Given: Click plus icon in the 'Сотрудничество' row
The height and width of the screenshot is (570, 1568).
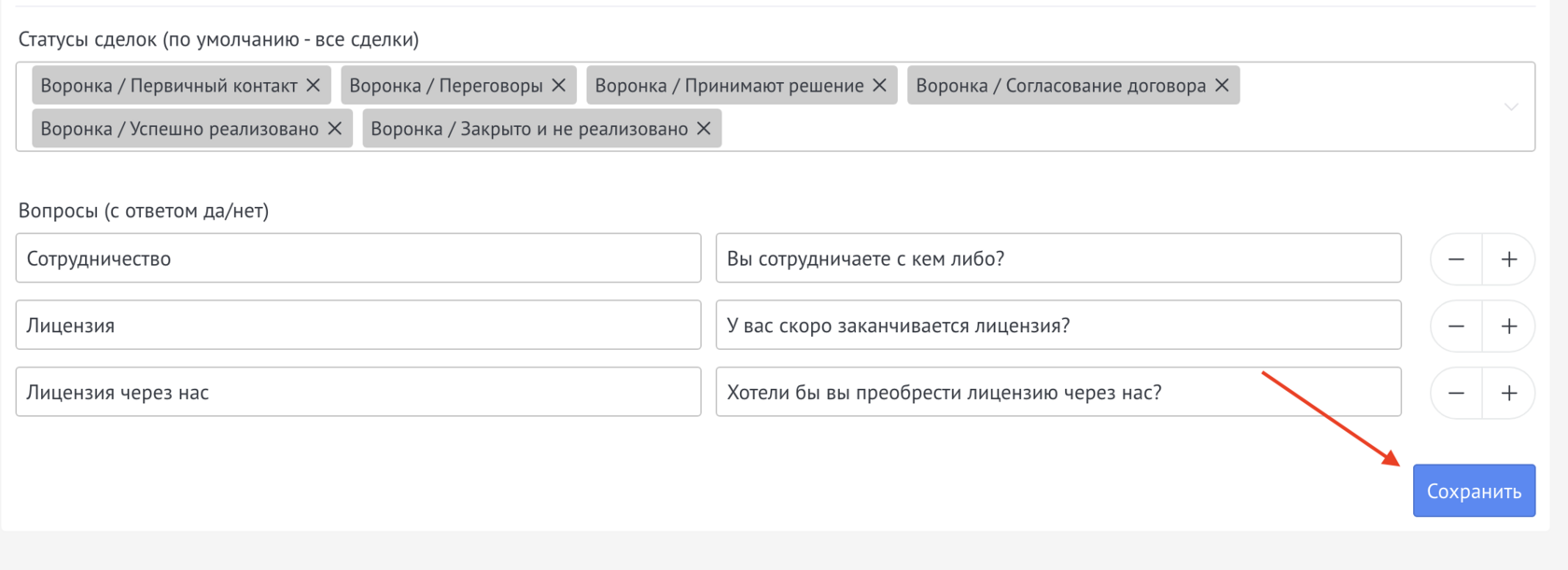Looking at the screenshot, I should click(x=1508, y=259).
